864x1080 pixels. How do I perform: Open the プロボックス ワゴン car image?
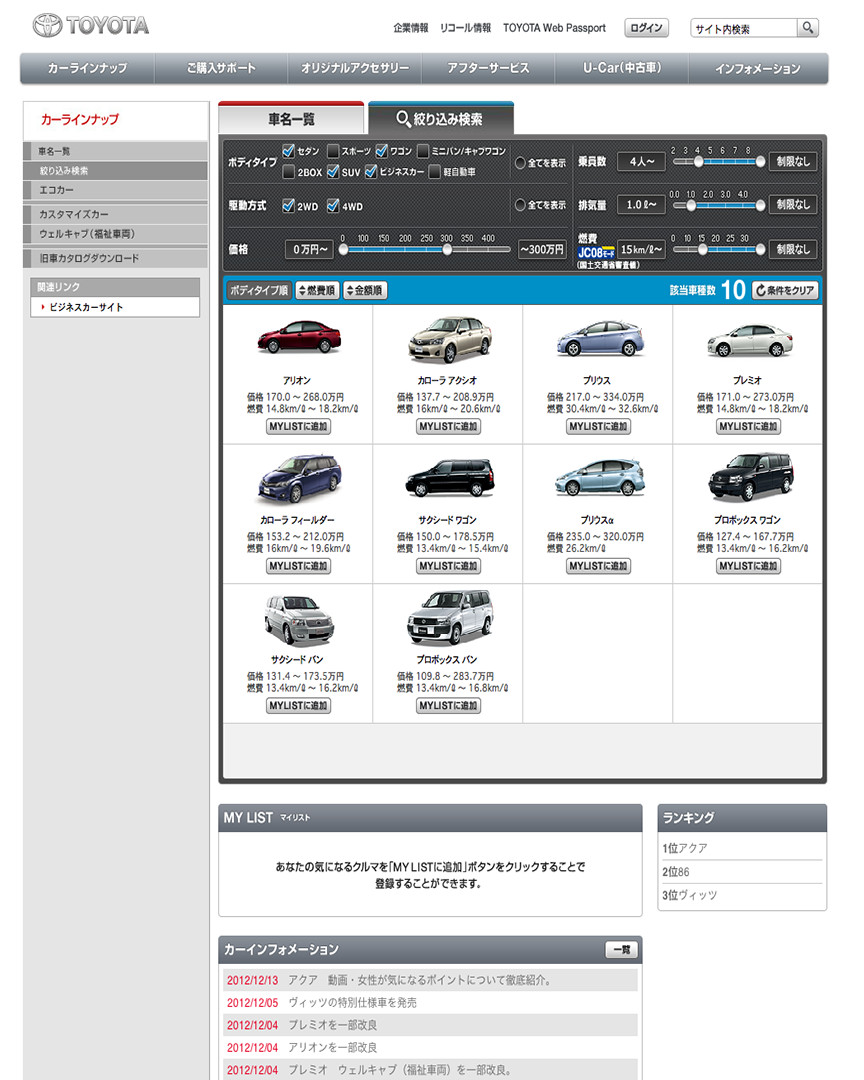coord(750,477)
